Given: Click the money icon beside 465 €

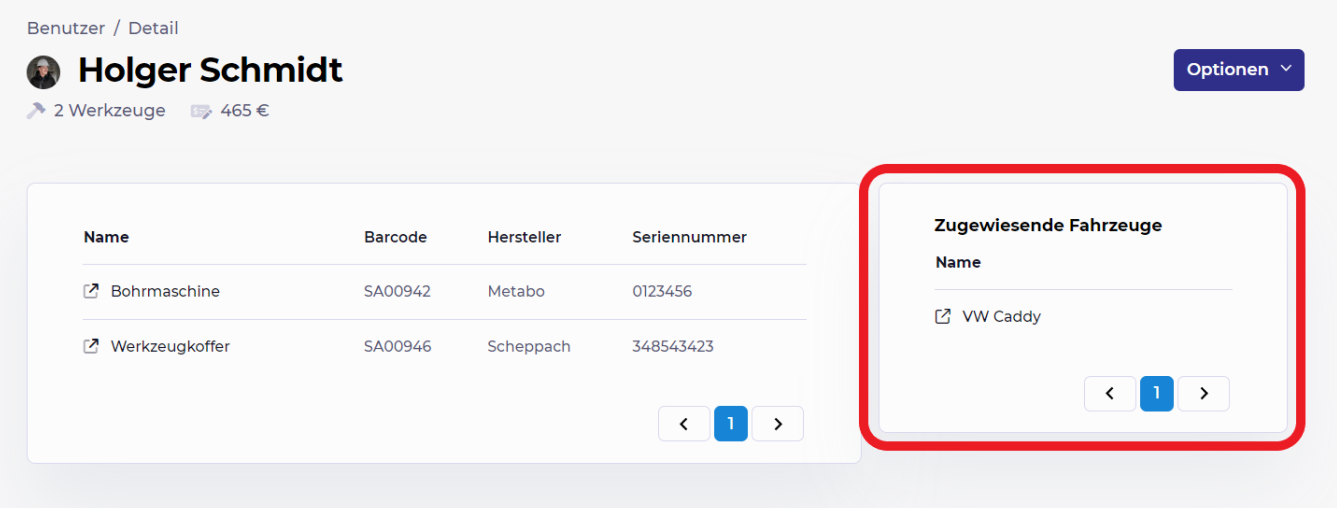Looking at the screenshot, I should (201, 111).
